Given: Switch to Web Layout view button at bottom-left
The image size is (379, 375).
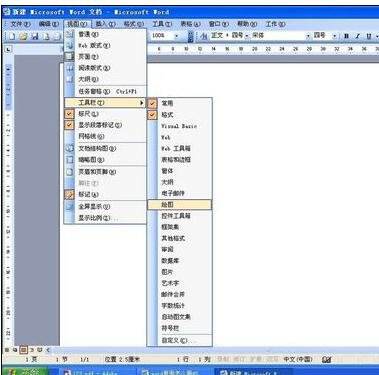Looking at the screenshot, I should click(x=15, y=350).
